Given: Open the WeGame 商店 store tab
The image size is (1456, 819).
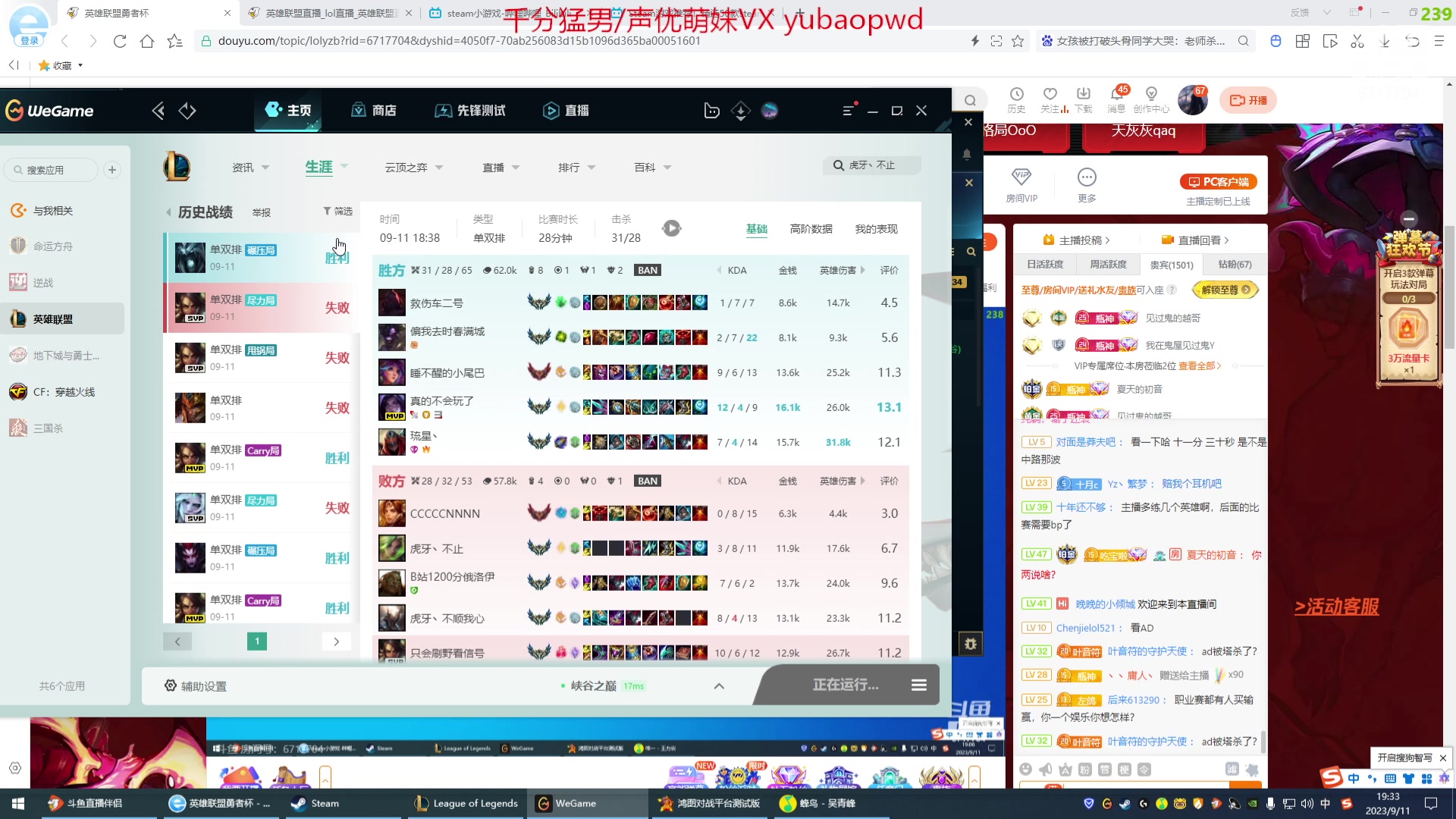Looking at the screenshot, I should point(374,111).
